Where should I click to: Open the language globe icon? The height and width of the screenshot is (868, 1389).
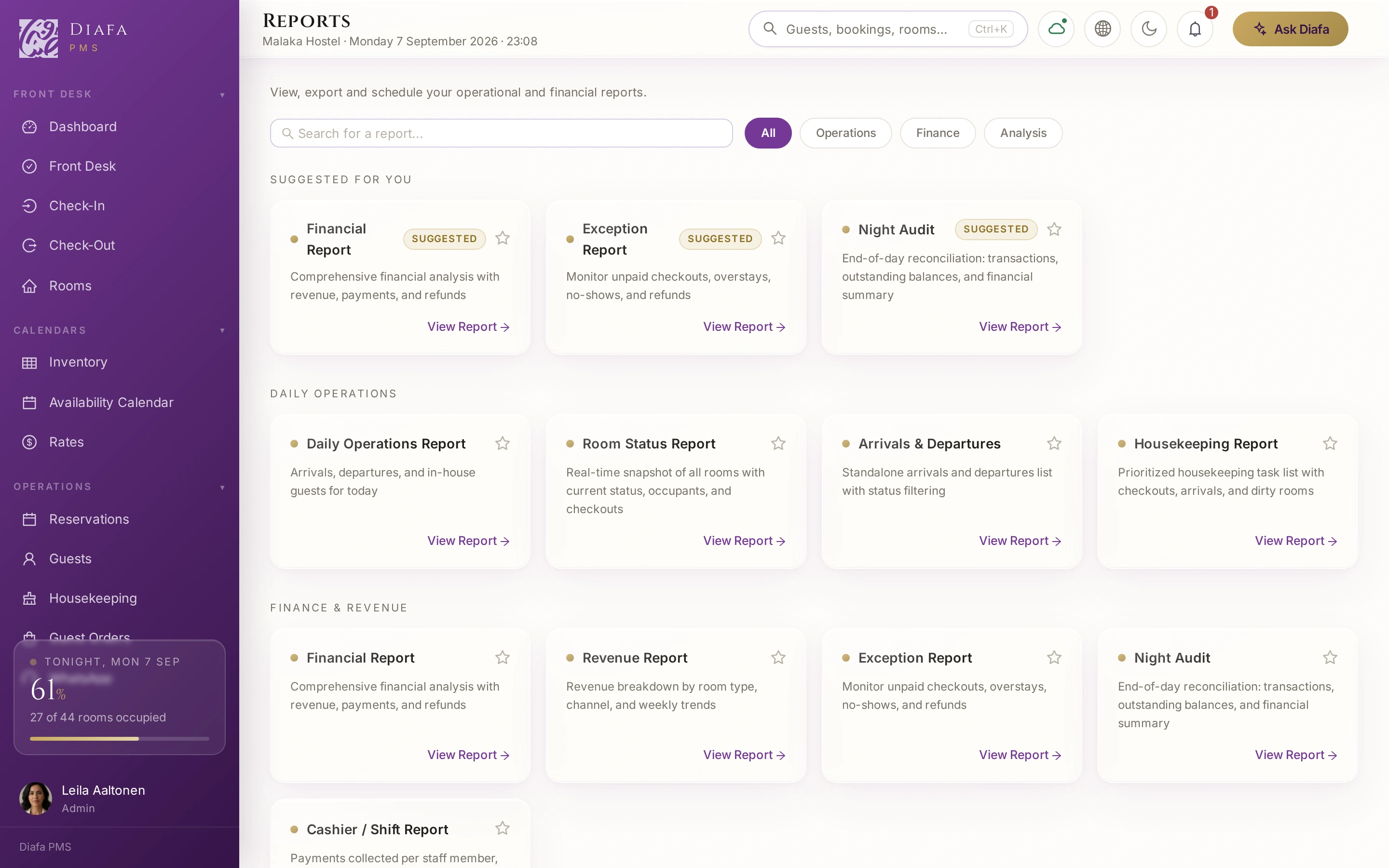1103,29
